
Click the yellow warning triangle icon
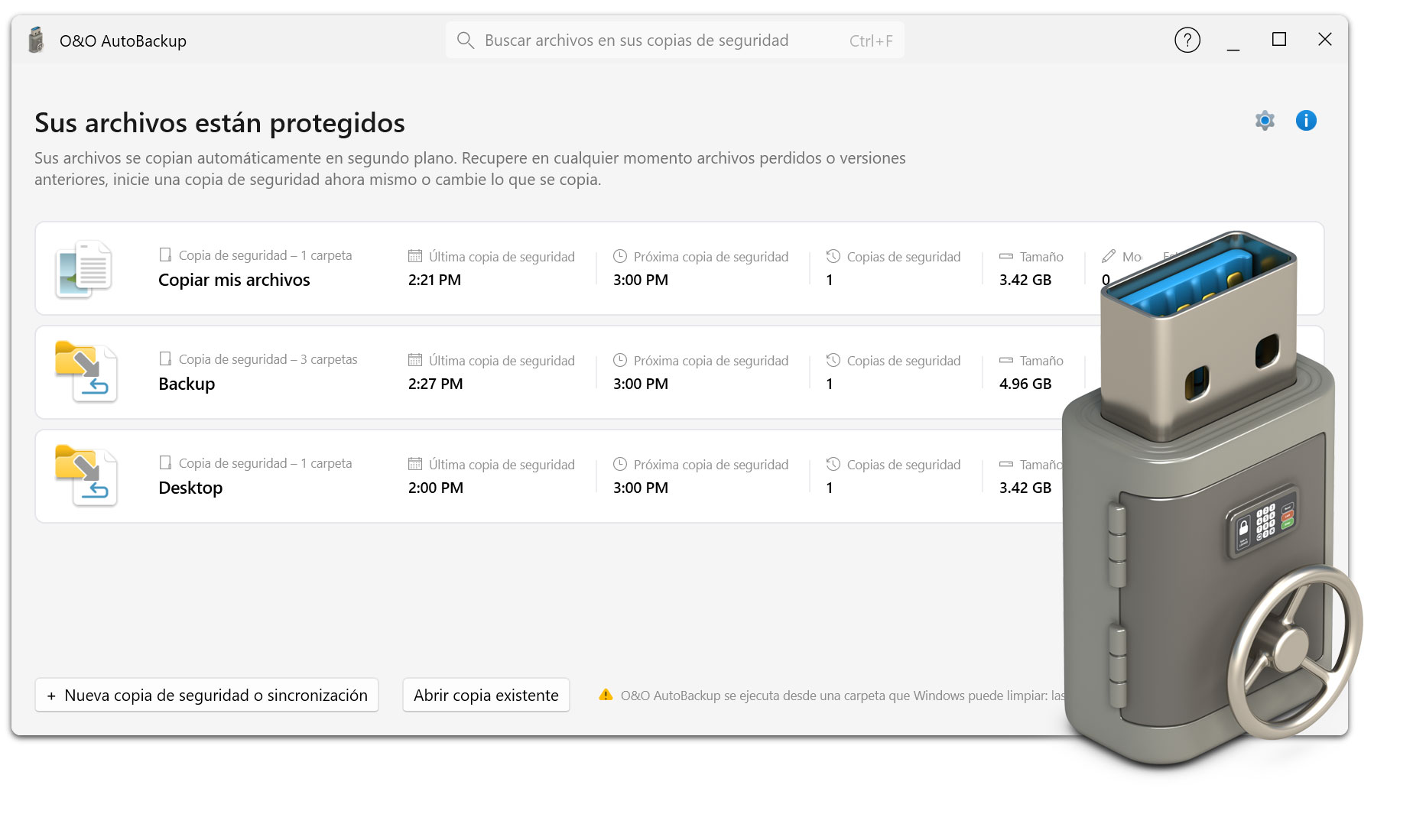(x=606, y=695)
